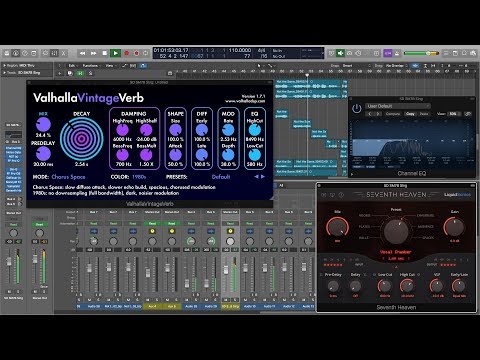Click the SHAPE Attack knob
The image size is (480, 360).
click(x=175, y=155)
